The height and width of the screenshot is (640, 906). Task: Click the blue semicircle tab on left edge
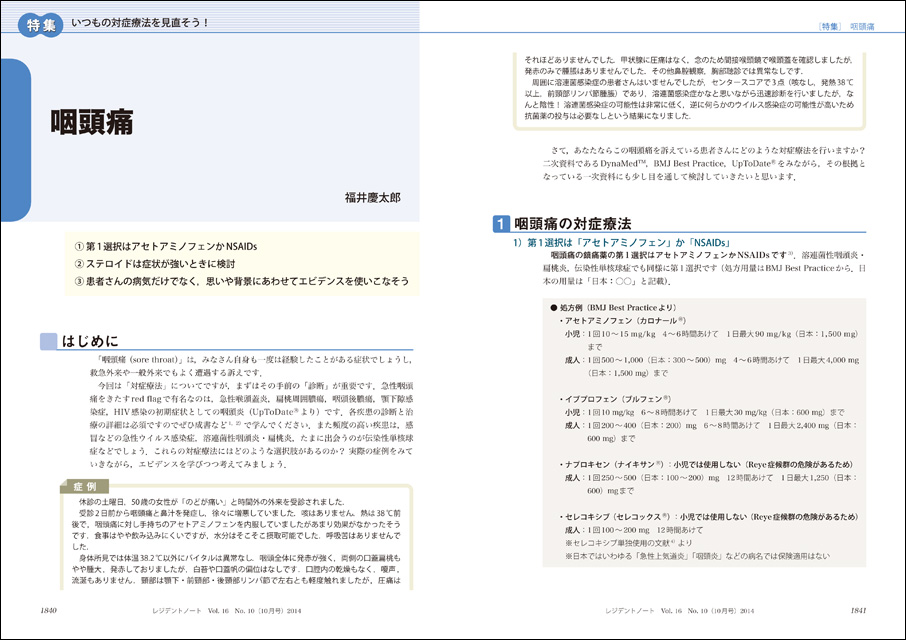(13, 139)
